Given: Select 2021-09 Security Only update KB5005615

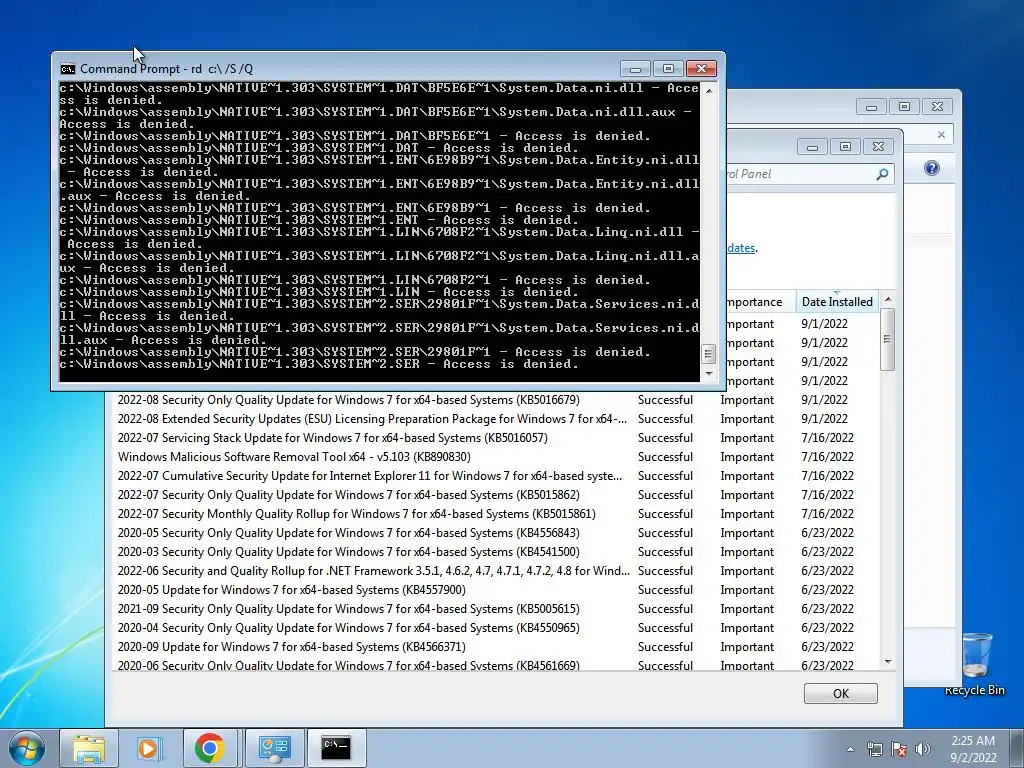Looking at the screenshot, I should click(494, 608).
